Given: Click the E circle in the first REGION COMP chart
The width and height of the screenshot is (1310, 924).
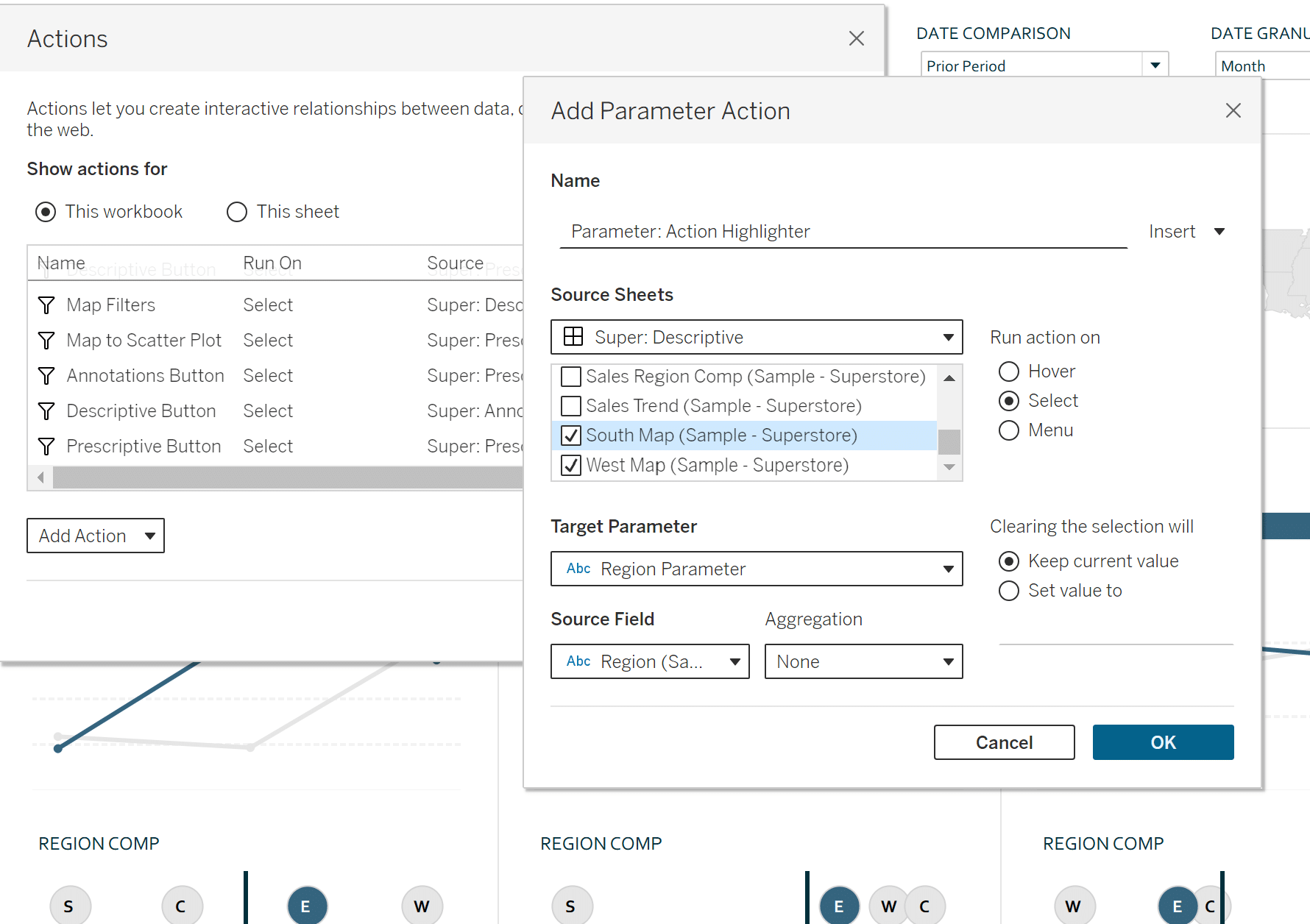Looking at the screenshot, I should [308, 906].
